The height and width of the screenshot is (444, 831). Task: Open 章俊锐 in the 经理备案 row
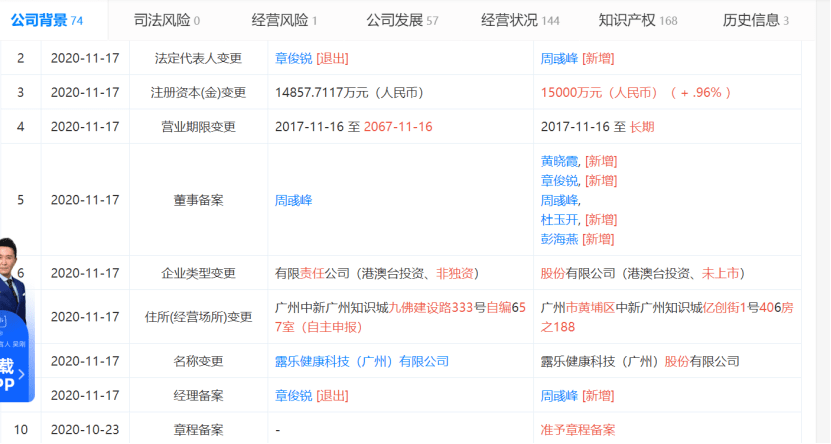point(294,396)
